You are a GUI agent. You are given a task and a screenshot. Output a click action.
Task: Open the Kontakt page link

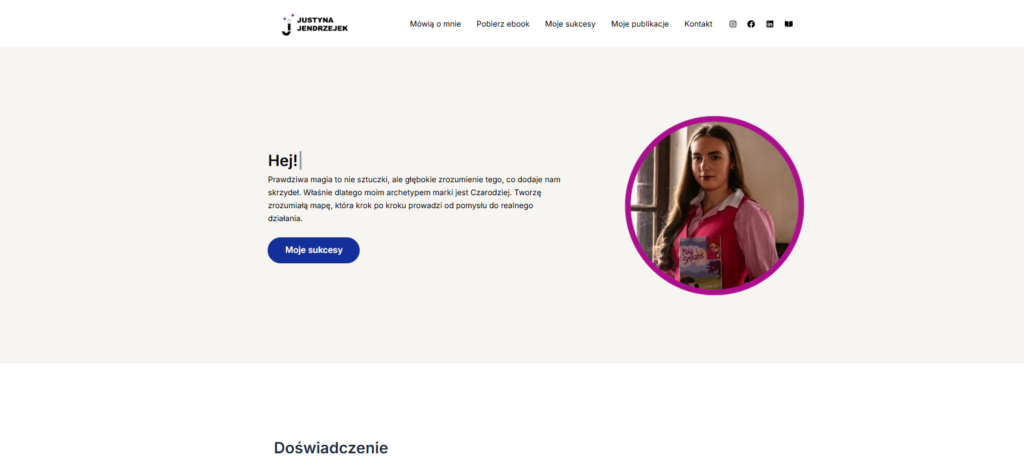[x=698, y=24]
